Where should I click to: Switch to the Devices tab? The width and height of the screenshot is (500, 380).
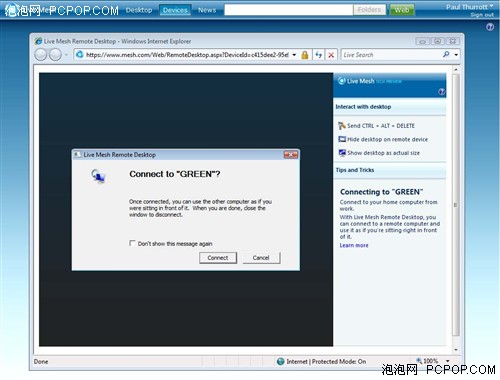click(175, 10)
